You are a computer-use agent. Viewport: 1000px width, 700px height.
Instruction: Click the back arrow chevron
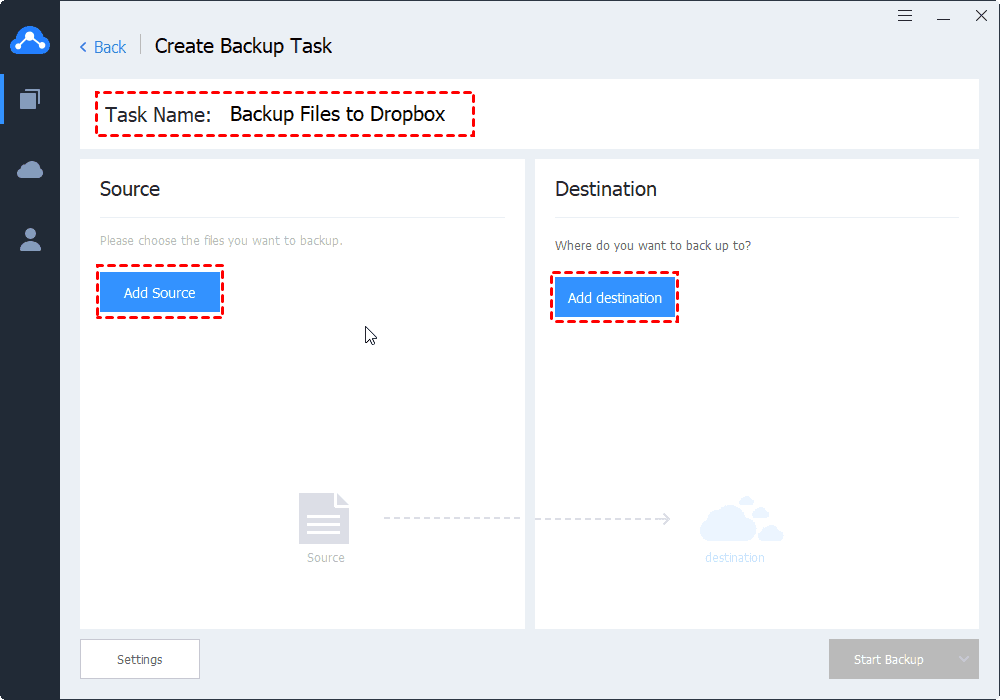pyautogui.click(x=83, y=47)
